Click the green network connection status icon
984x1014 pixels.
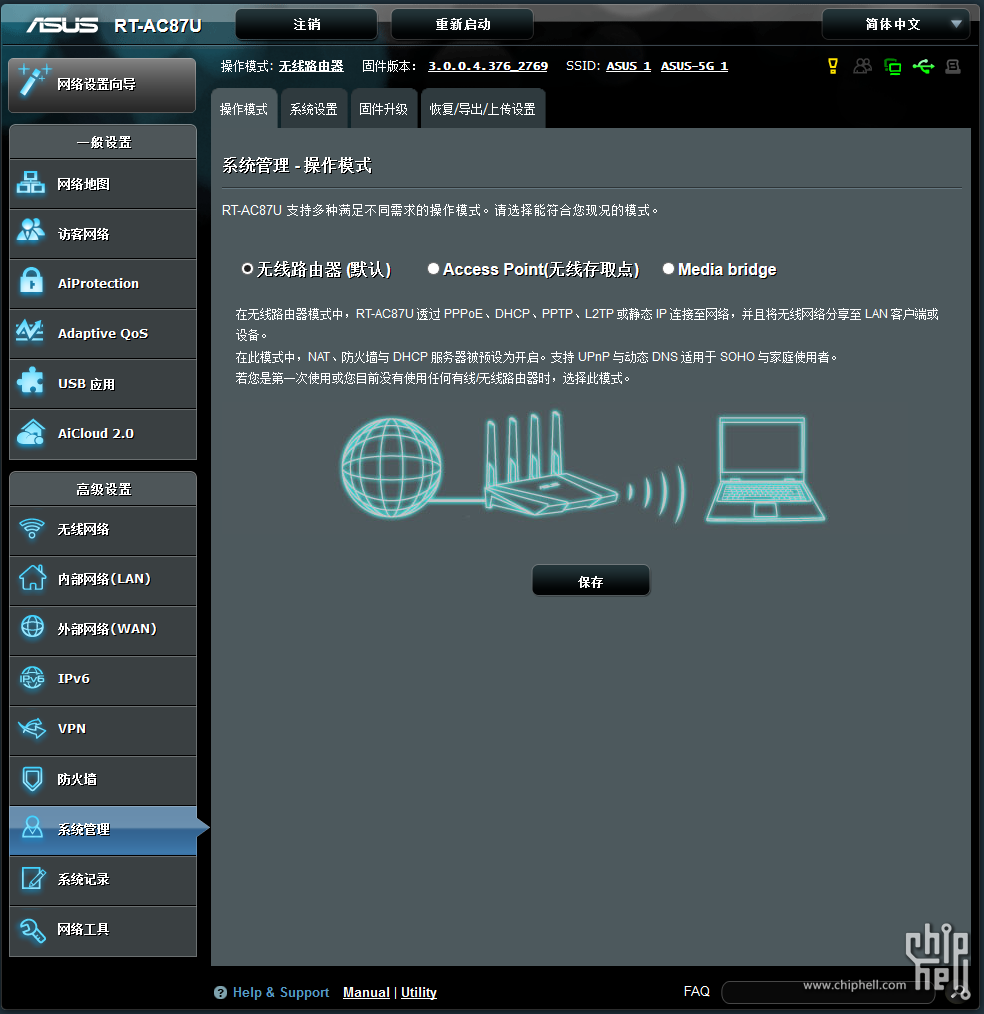[892, 66]
